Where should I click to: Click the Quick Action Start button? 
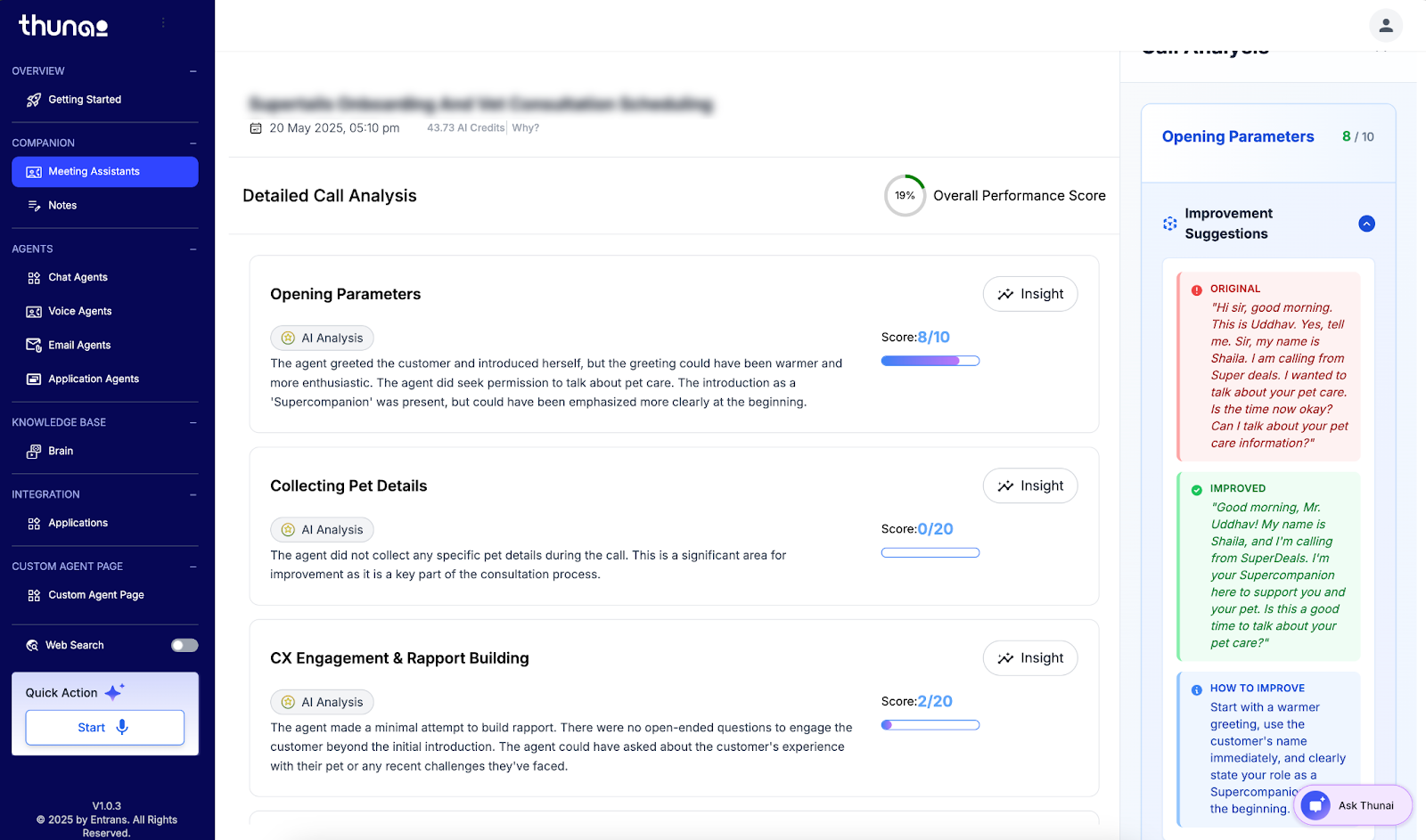point(105,728)
